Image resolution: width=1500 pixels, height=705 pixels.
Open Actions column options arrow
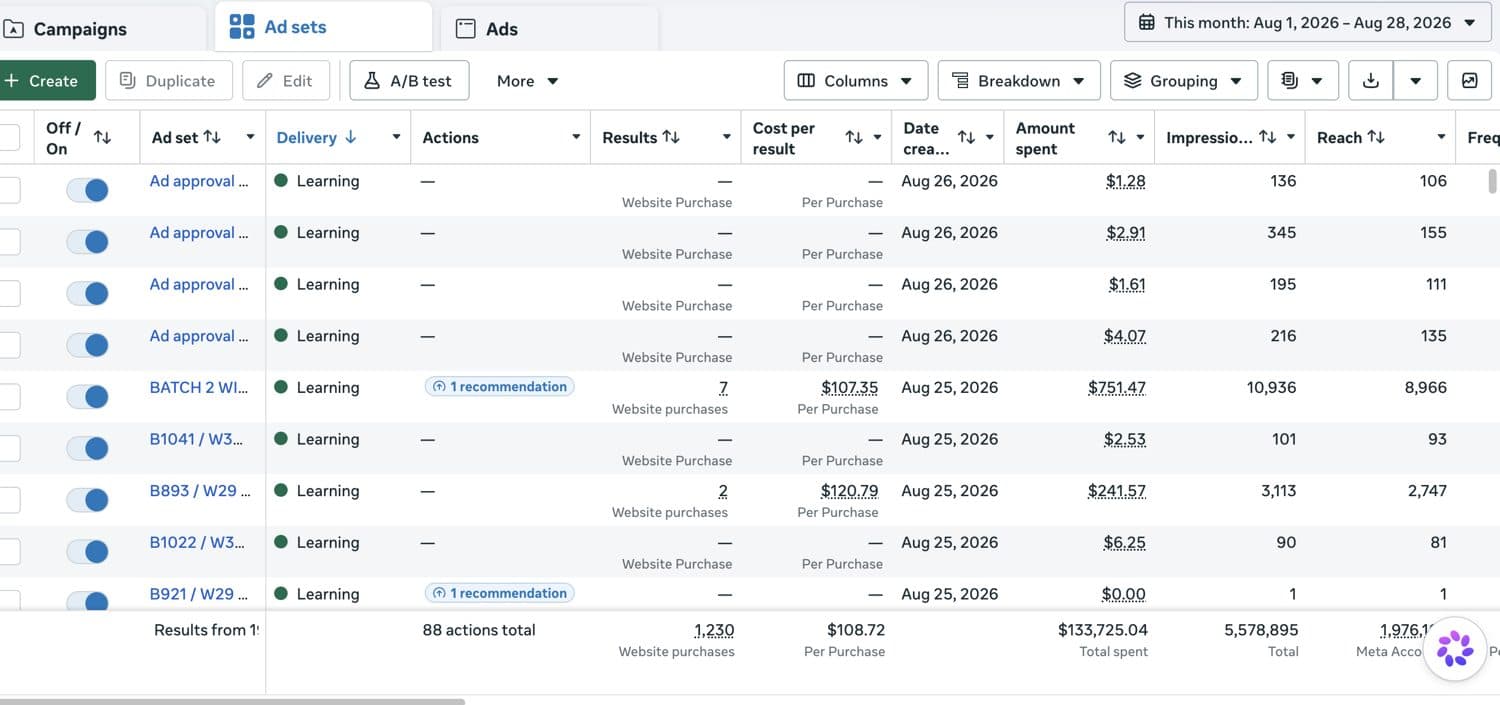[x=576, y=137]
